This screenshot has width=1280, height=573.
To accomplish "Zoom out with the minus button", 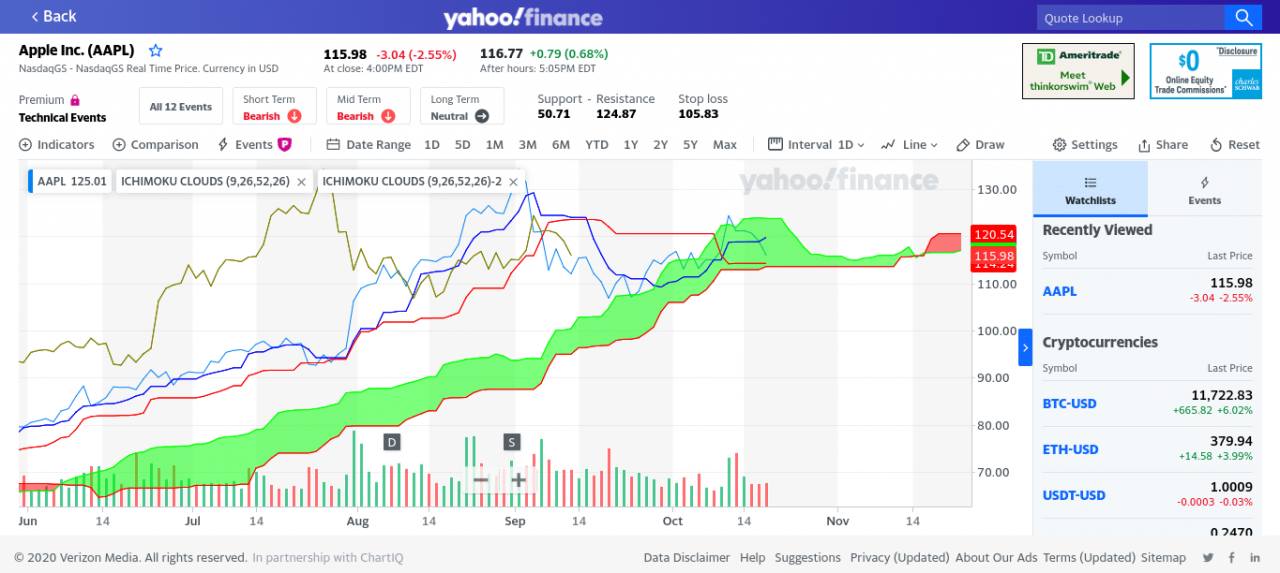I will [481, 480].
